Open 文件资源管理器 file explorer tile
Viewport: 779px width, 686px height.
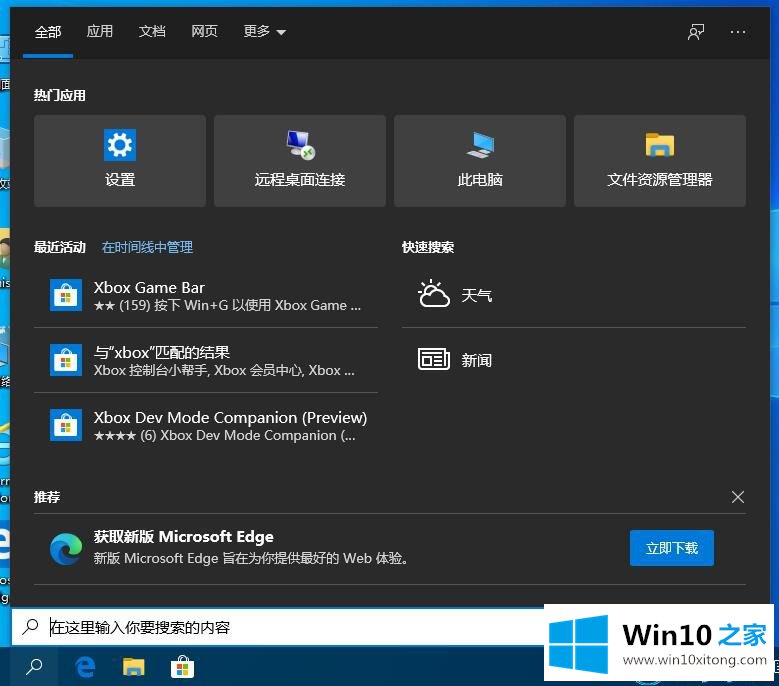tap(660, 161)
